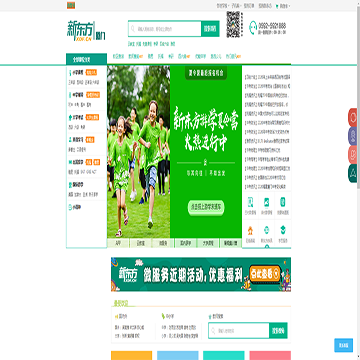Open 大学考试 category in sidebar

click(x=77, y=117)
